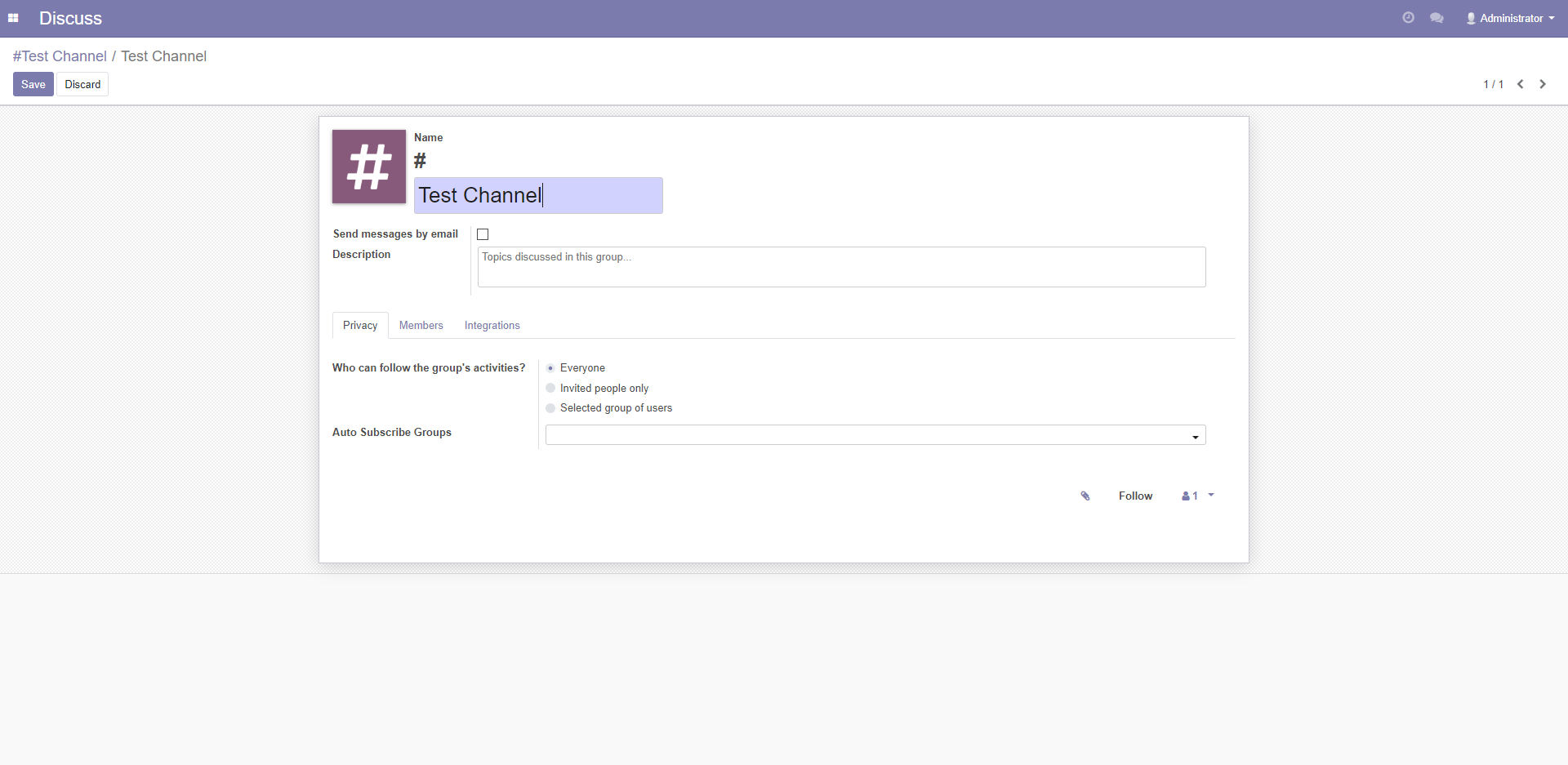Switch to the Integrations tab
The height and width of the screenshot is (765, 1568).
492,325
